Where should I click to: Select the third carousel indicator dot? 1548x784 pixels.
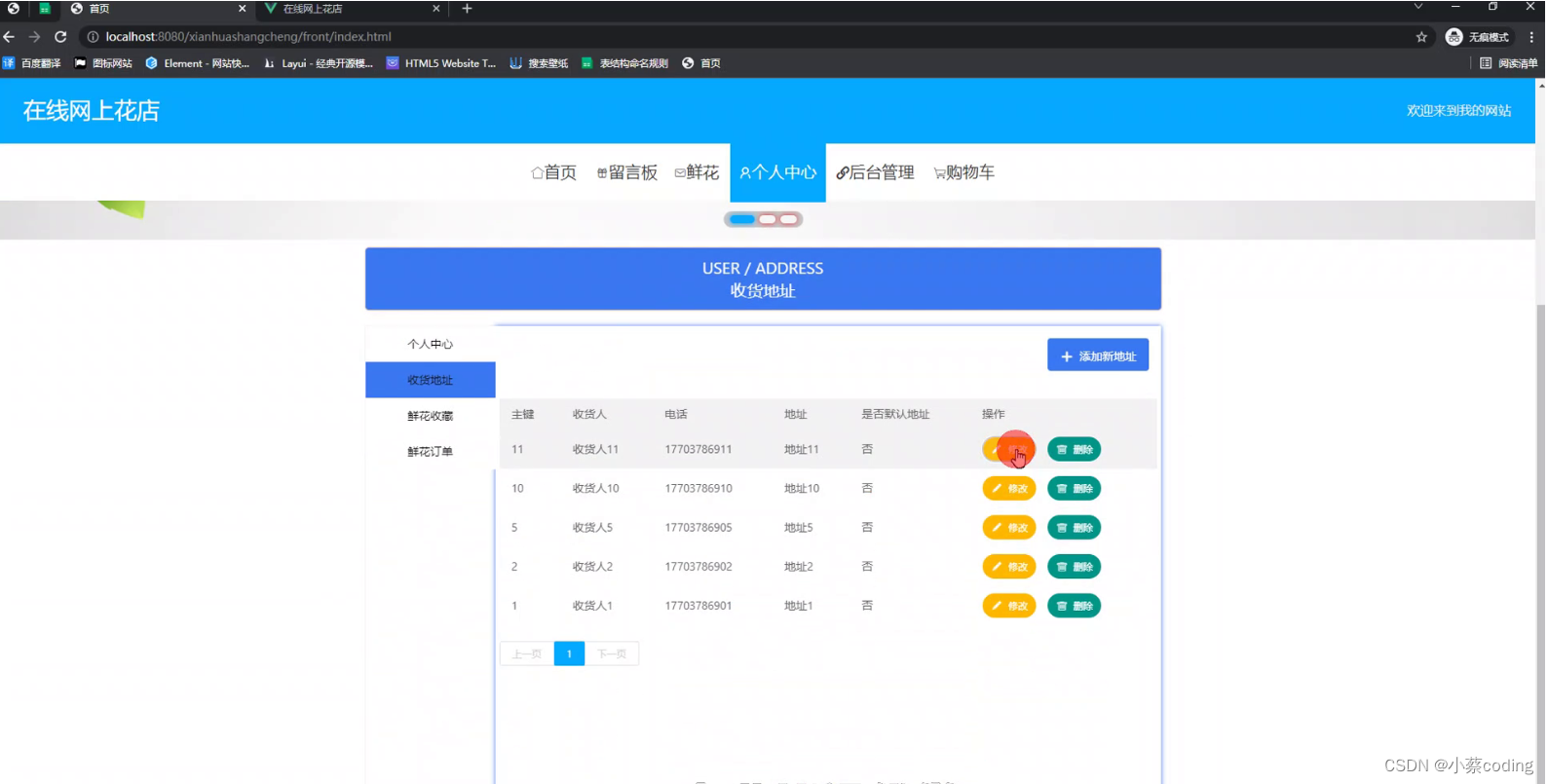pos(789,219)
